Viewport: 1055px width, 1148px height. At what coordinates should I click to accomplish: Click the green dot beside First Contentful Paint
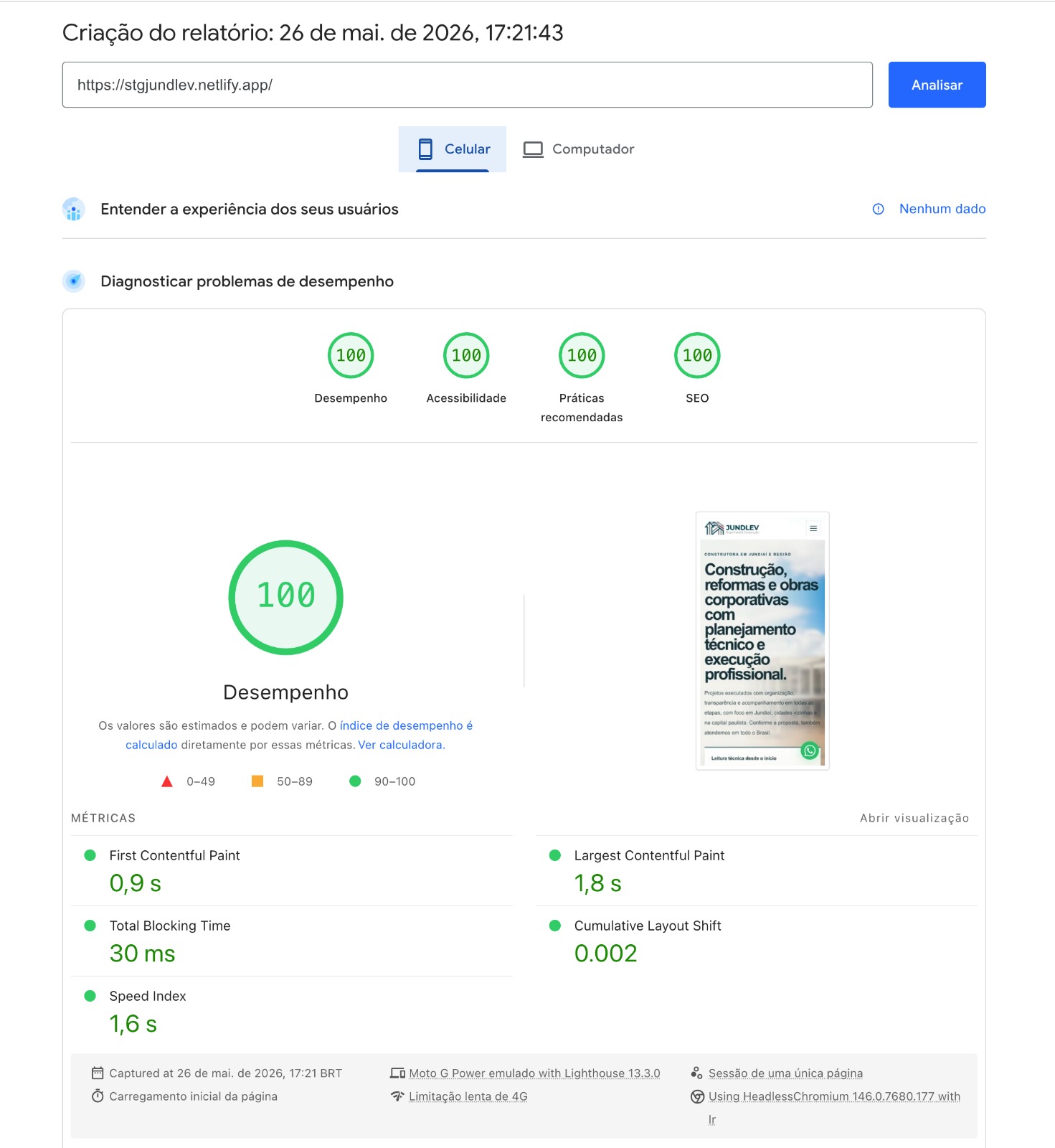[90, 855]
